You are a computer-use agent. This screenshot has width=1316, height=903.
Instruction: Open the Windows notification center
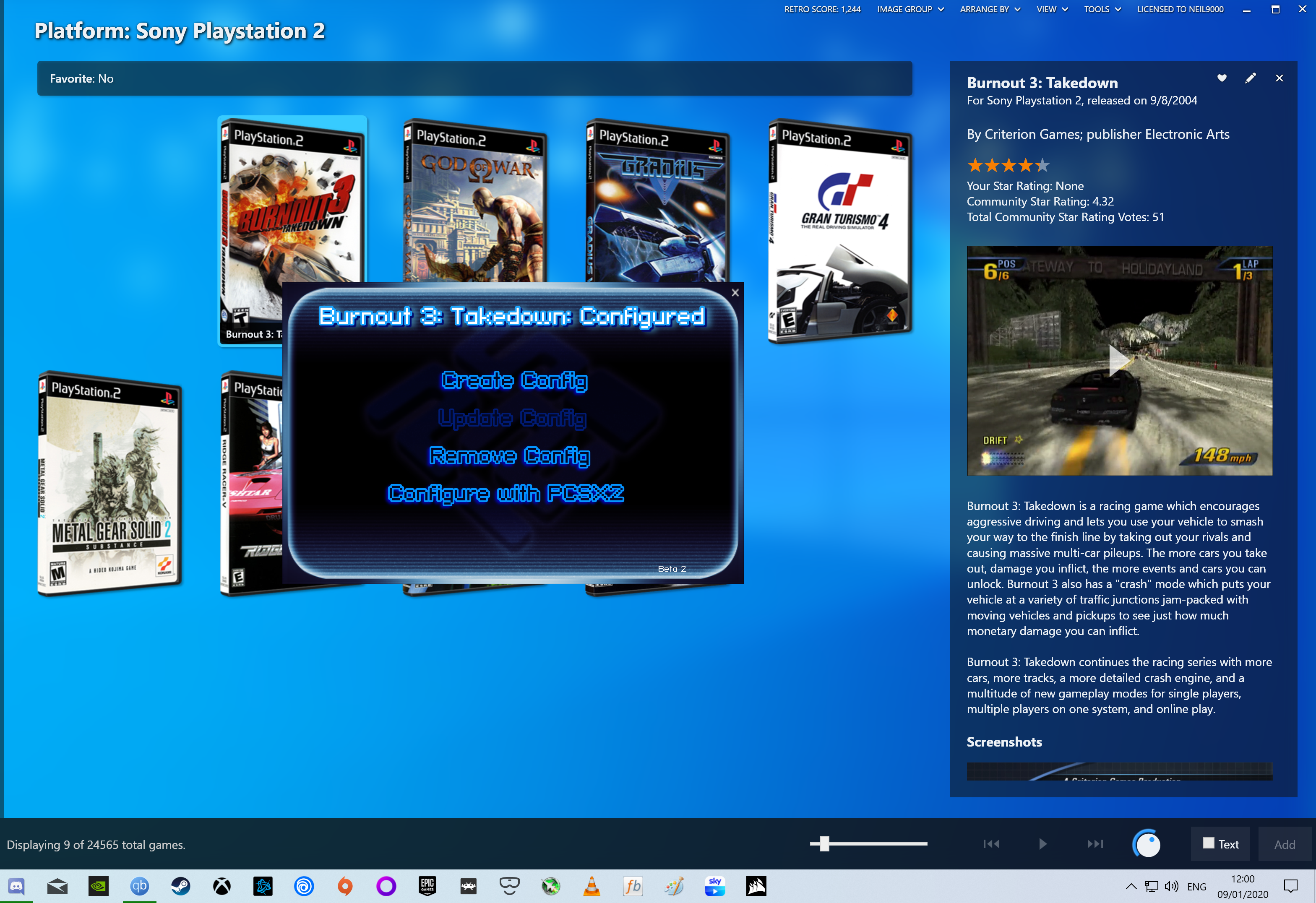(1290, 886)
